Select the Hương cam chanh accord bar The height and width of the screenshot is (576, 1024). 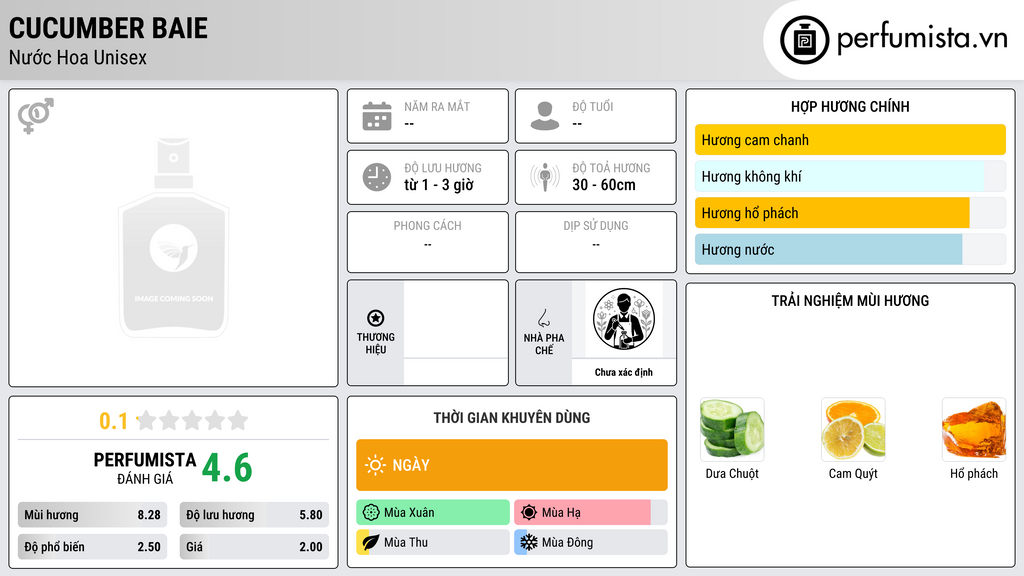[x=850, y=140]
